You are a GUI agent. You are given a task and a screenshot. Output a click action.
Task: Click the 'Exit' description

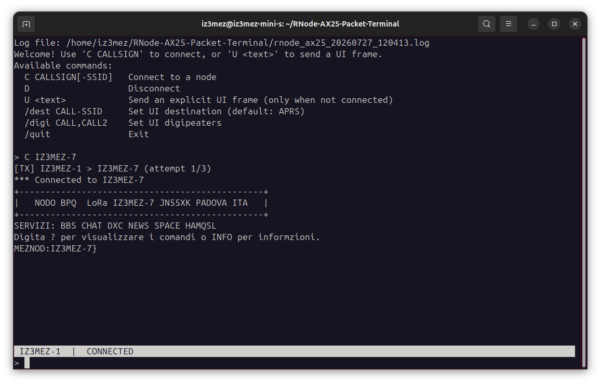click(x=139, y=134)
